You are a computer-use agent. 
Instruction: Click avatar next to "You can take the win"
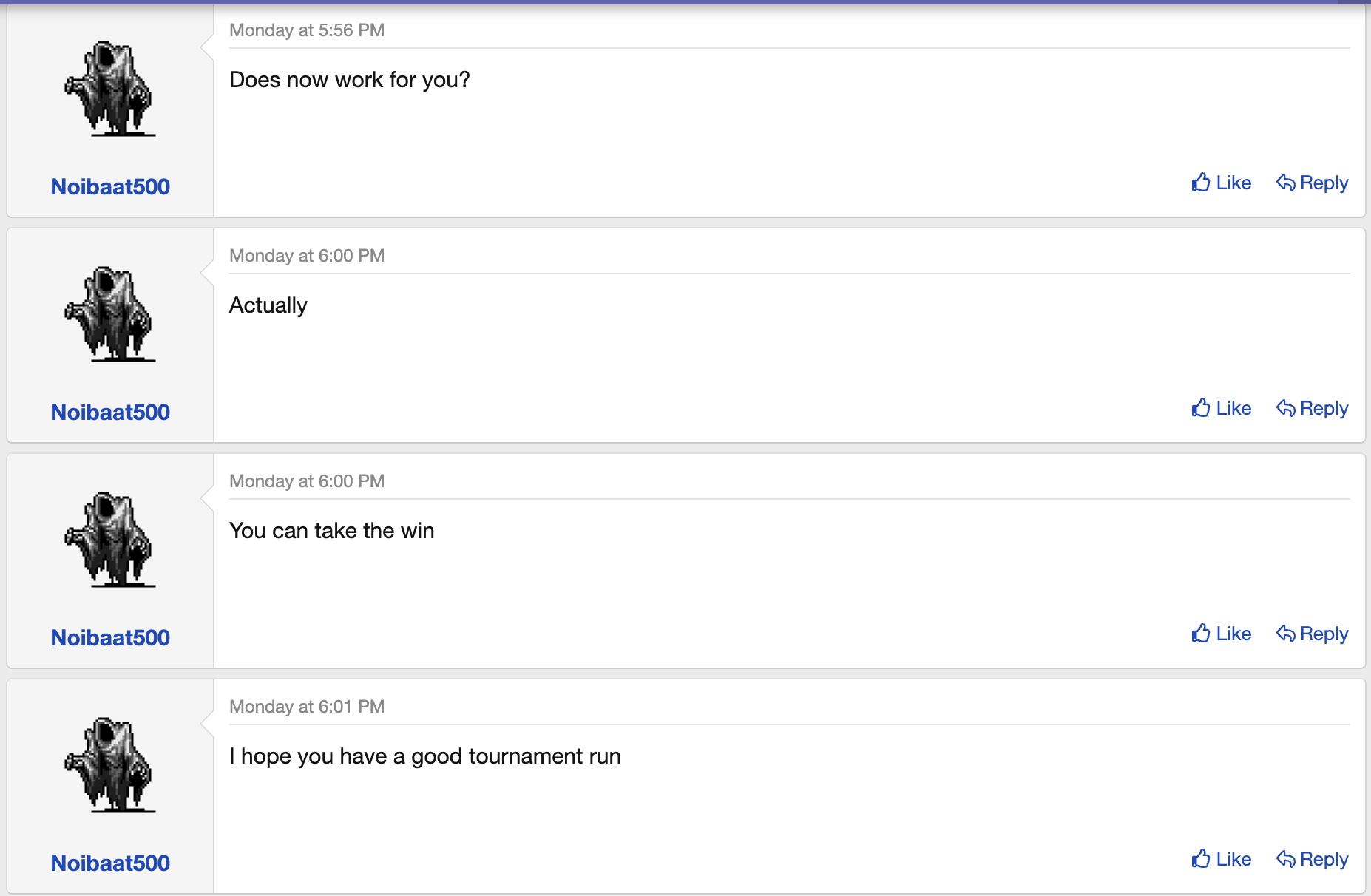coord(110,540)
